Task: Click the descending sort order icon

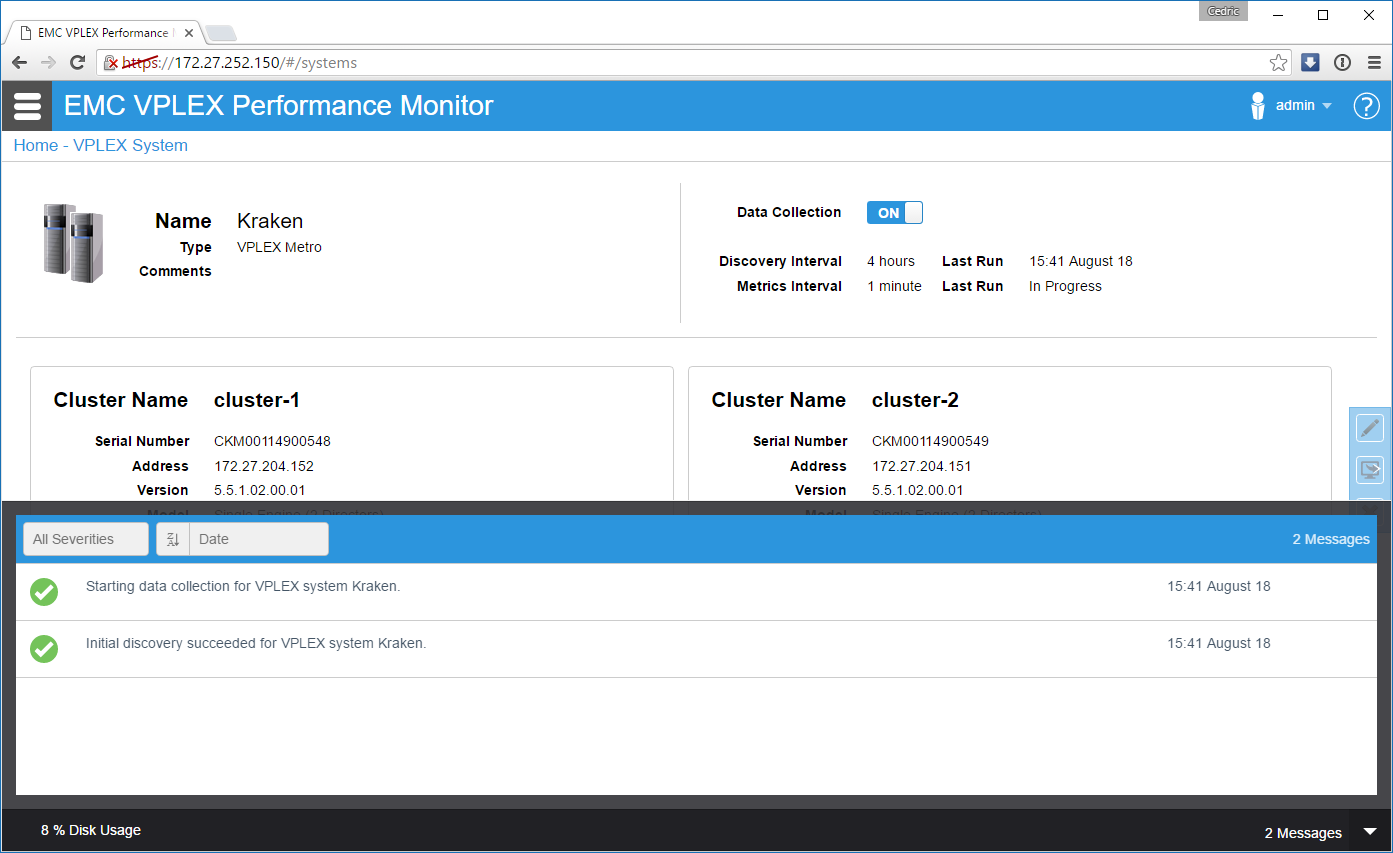Action: coord(173,539)
